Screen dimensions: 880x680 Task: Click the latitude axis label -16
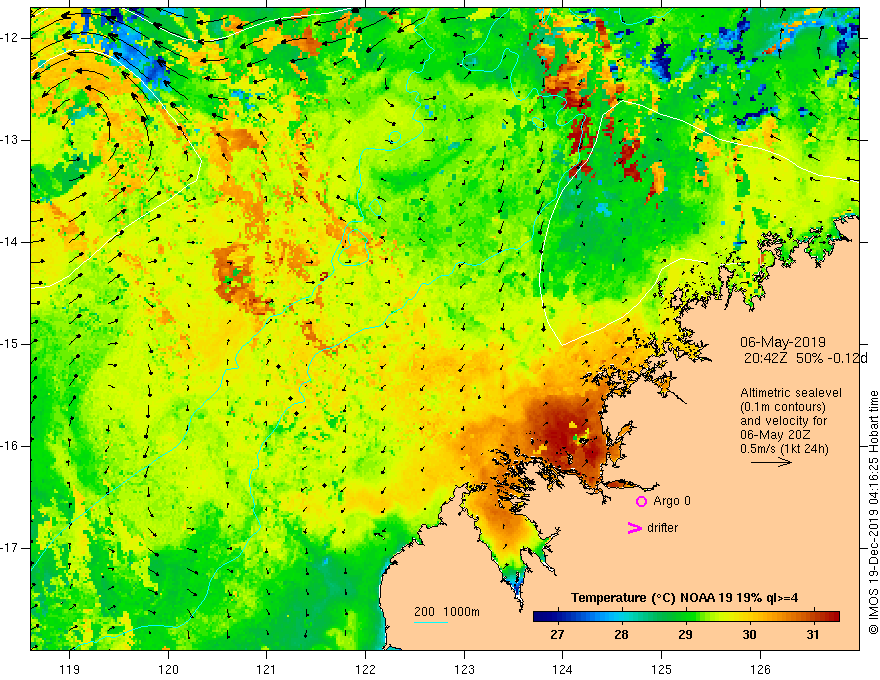11,446
